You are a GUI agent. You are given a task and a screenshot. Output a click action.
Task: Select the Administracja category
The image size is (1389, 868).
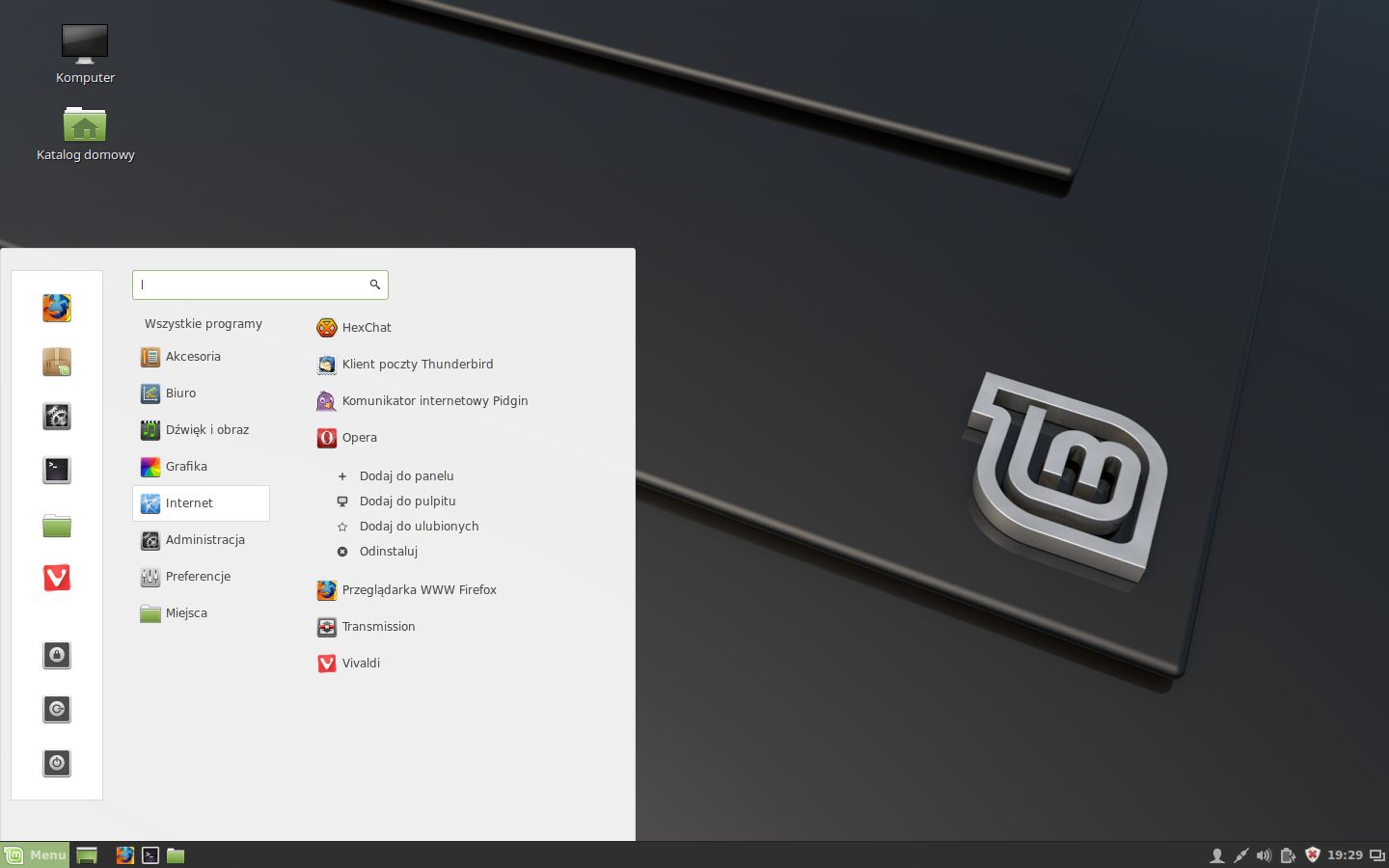[x=201, y=540]
